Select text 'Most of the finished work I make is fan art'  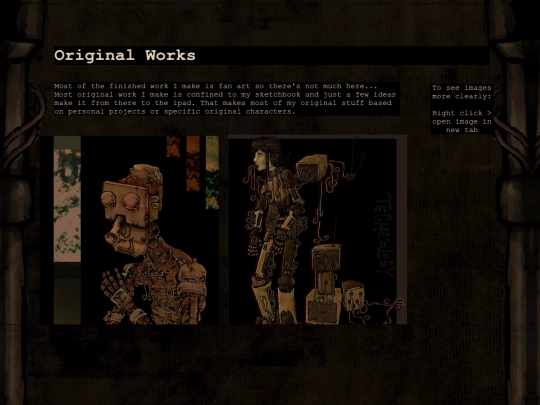pyautogui.click(x=152, y=86)
